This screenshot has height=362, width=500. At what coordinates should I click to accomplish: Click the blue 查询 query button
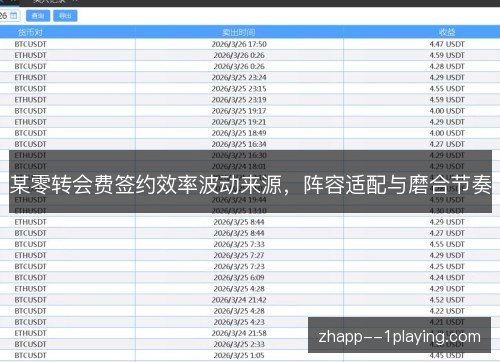click(x=38, y=16)
